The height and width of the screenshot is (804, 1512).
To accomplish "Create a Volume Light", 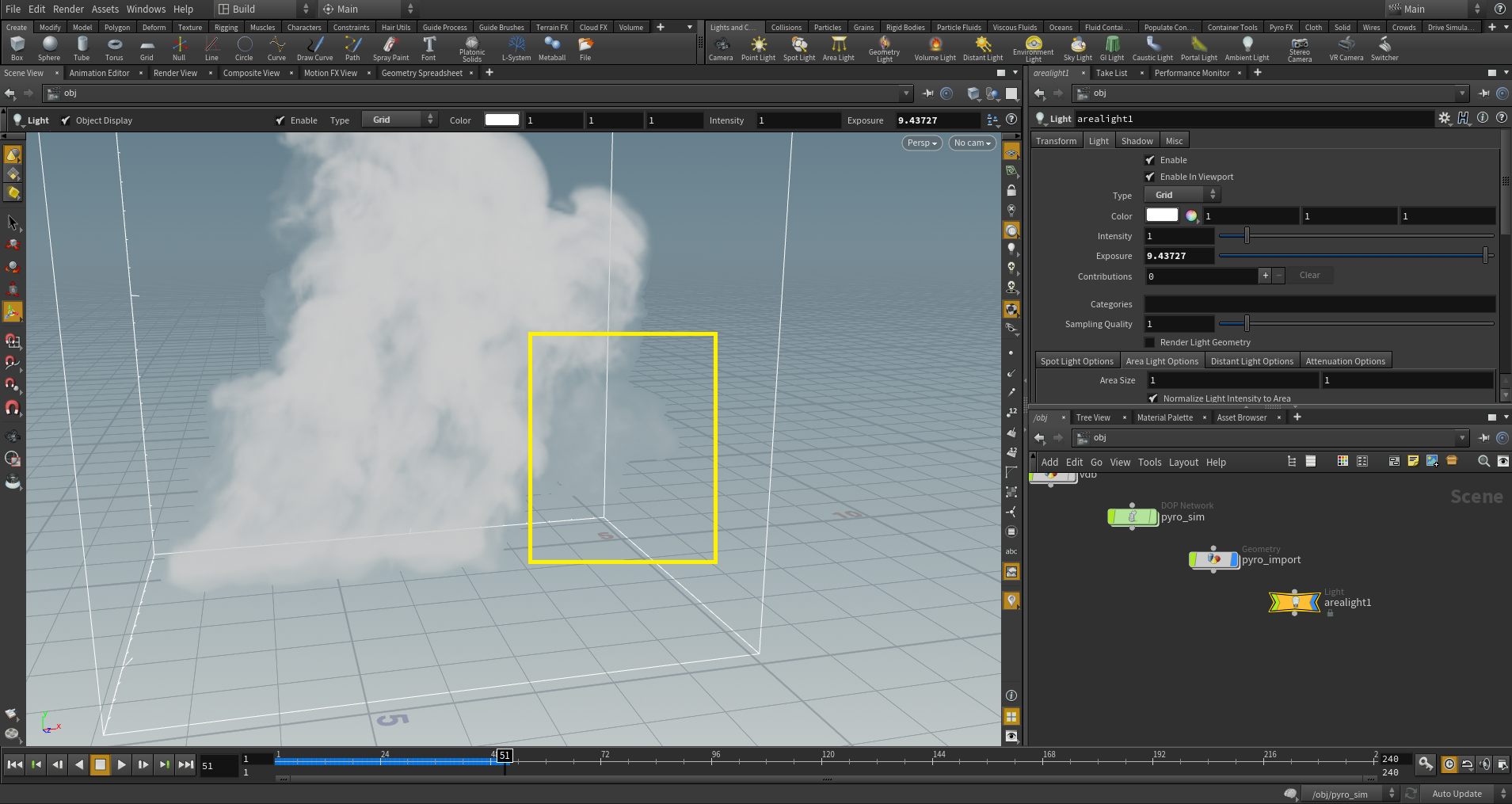I will coord(935,48).
